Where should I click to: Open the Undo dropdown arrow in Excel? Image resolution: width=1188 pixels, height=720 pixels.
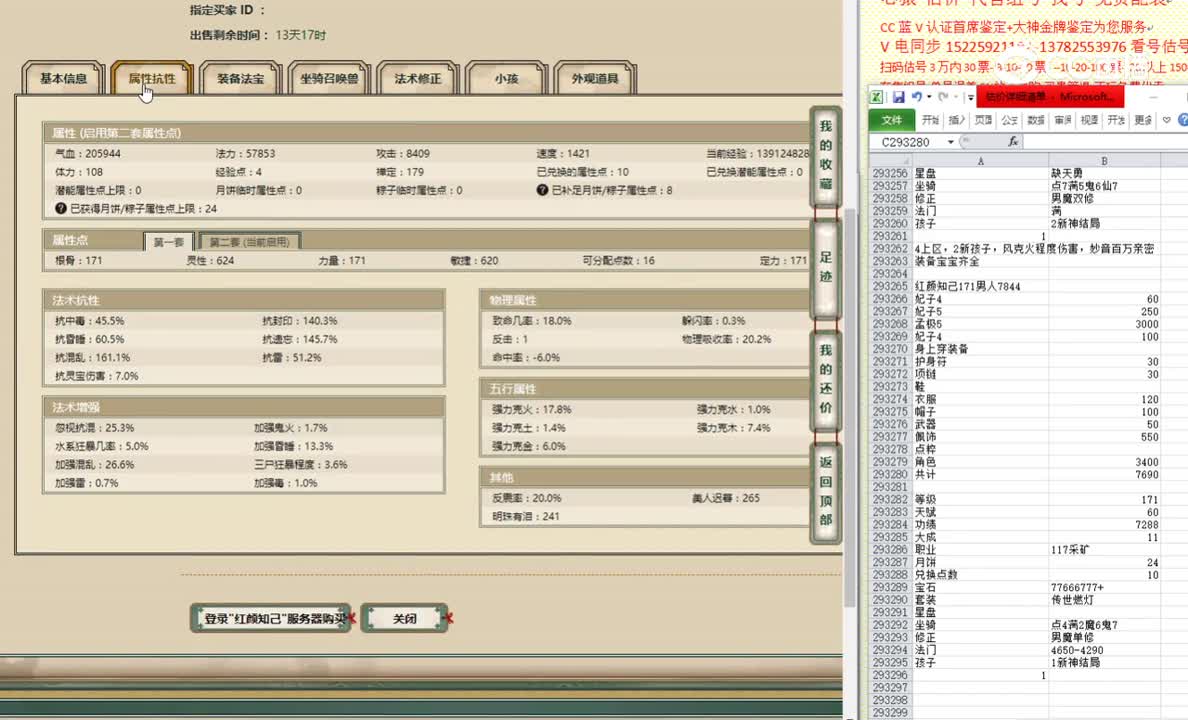(928, 97)
